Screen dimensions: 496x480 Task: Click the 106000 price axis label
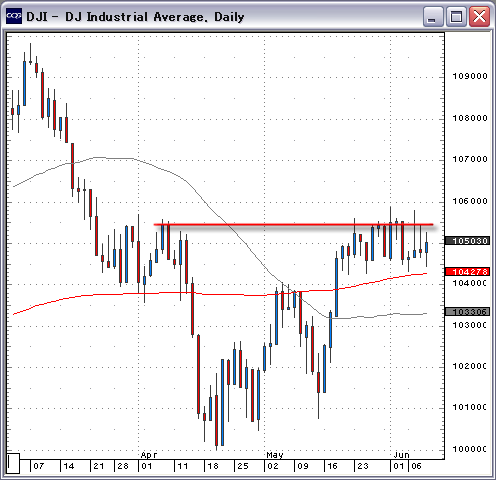[470, 201]
